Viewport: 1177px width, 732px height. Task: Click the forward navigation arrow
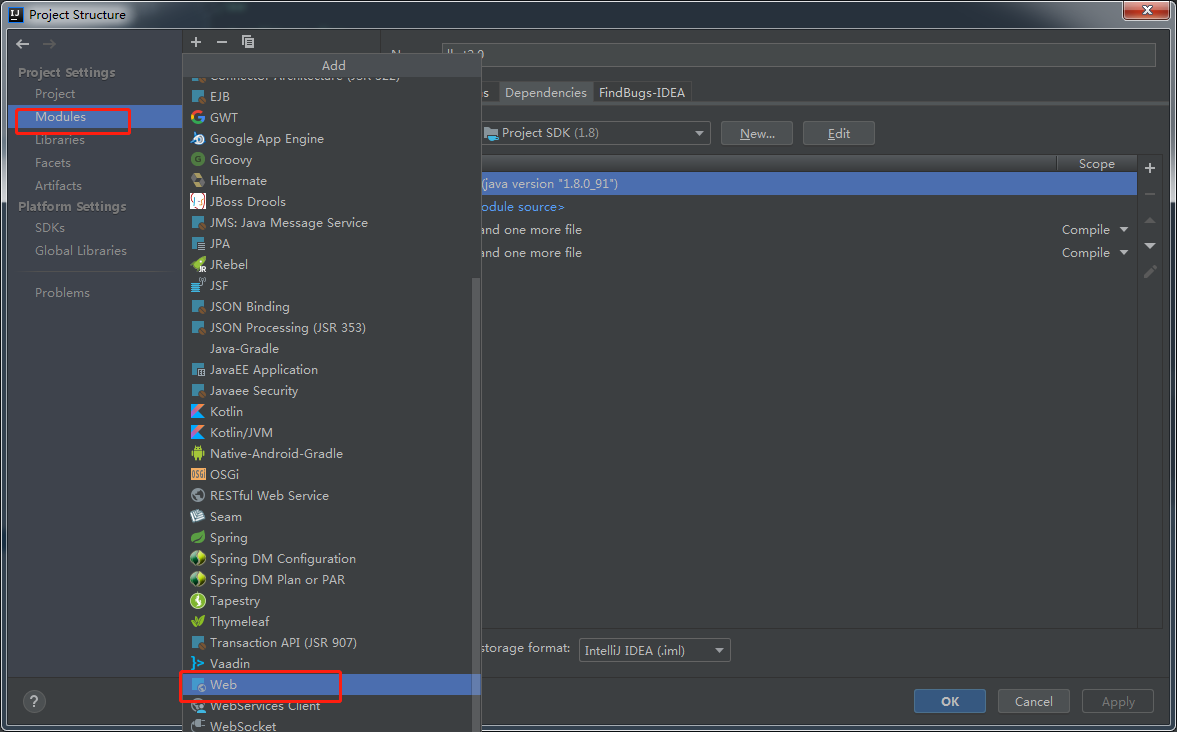click(50, 44)
